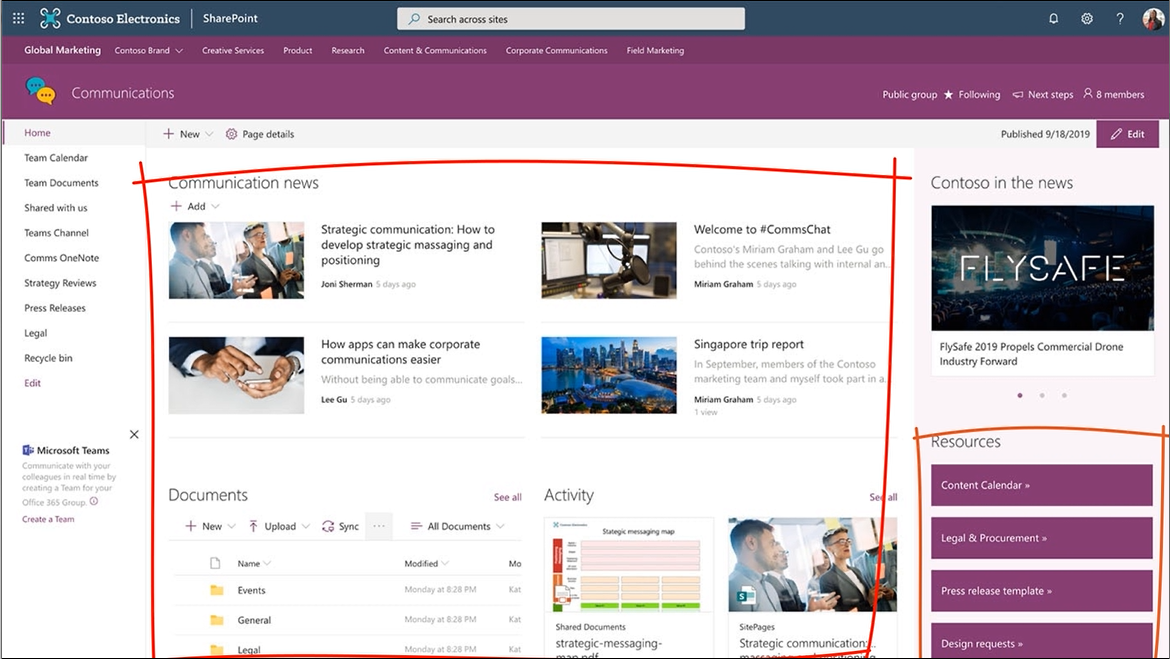The height and width of the screenshot is (659, 1170).
Task: Open the Singapore trip report thumbnail
Action: [x=609, y=375]
